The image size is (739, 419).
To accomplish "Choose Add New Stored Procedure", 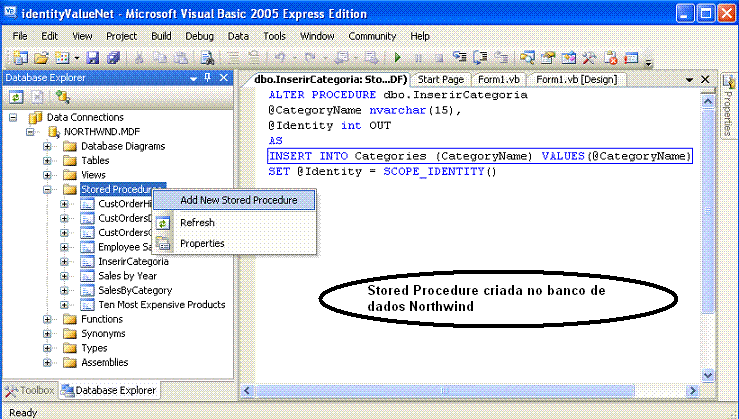I will (x=234, y=200).
